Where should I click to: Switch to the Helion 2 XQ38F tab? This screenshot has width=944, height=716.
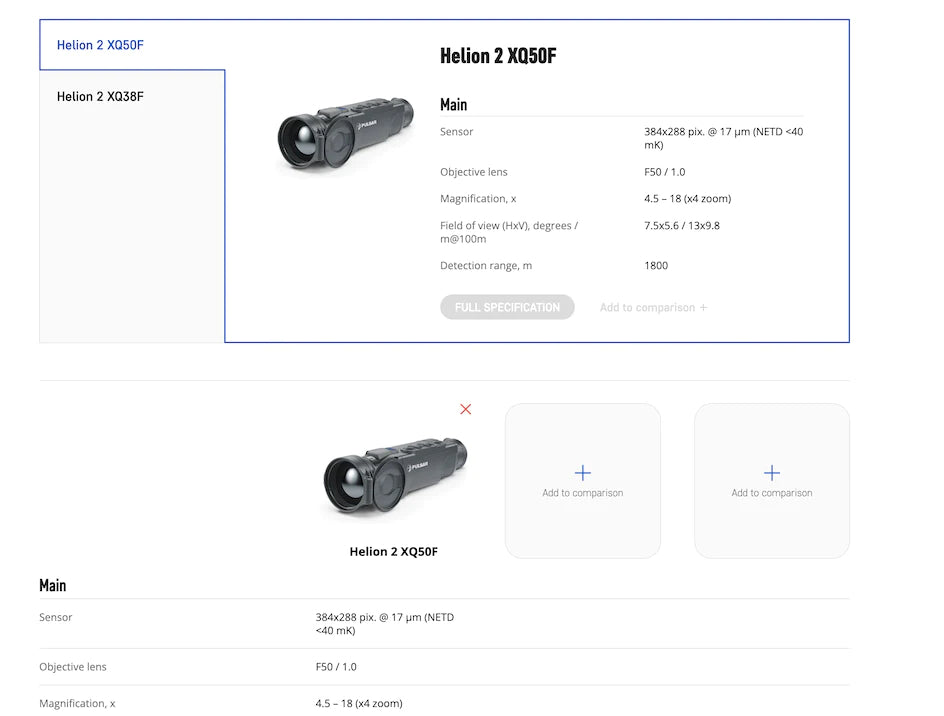[100, 97]
